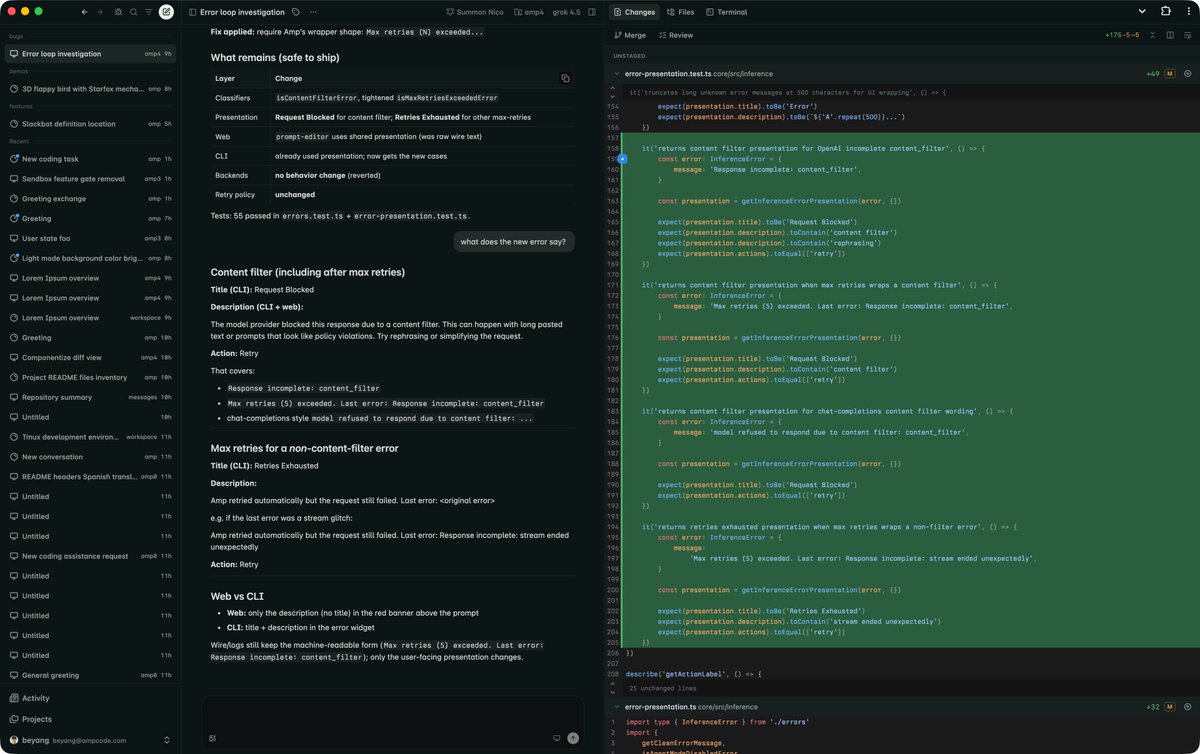
Task: Open the Componentize diff view thread
Action: point(90,357)
